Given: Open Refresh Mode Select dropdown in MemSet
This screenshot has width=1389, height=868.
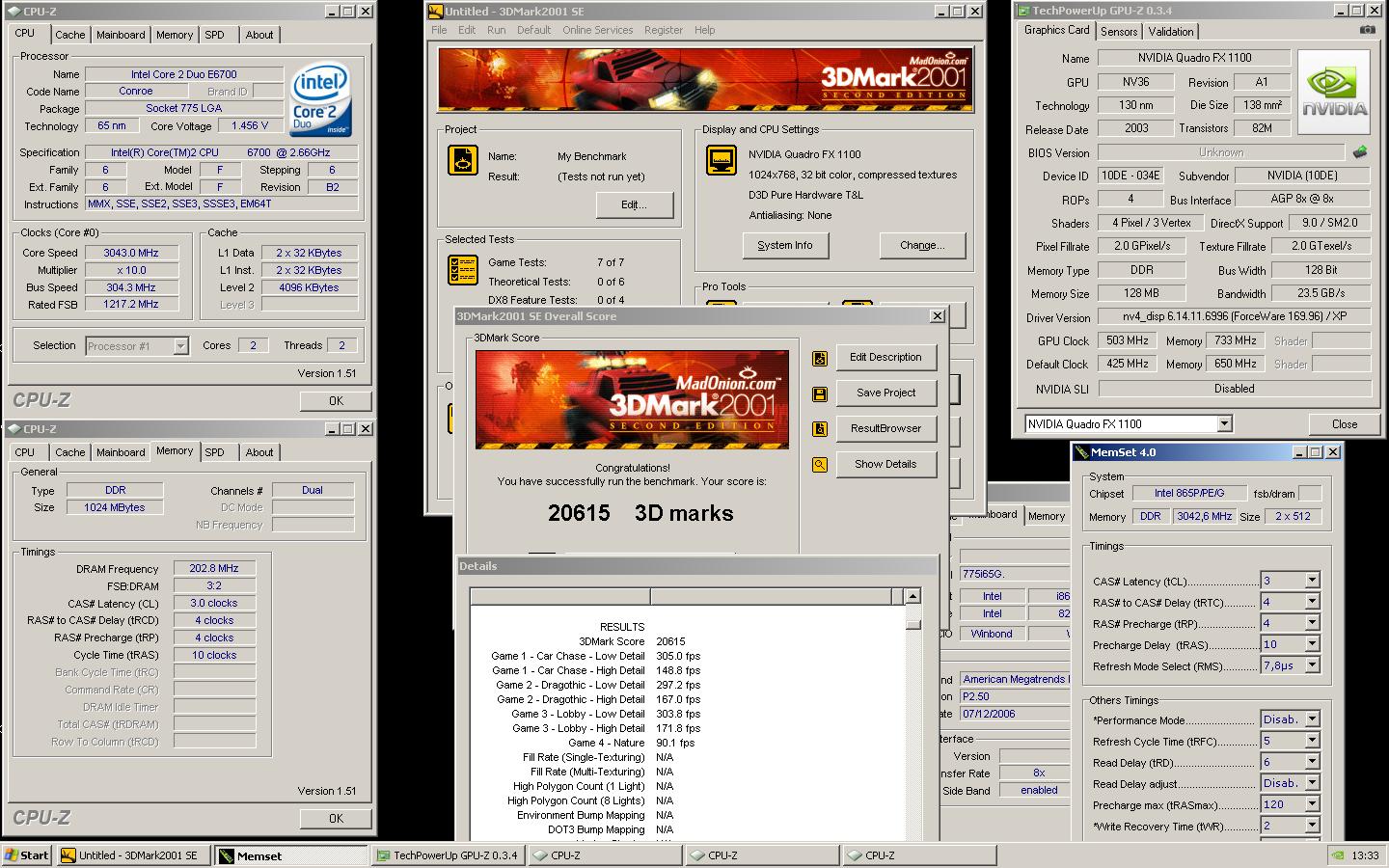Looking at the screenshot, I should [1312, 665].
